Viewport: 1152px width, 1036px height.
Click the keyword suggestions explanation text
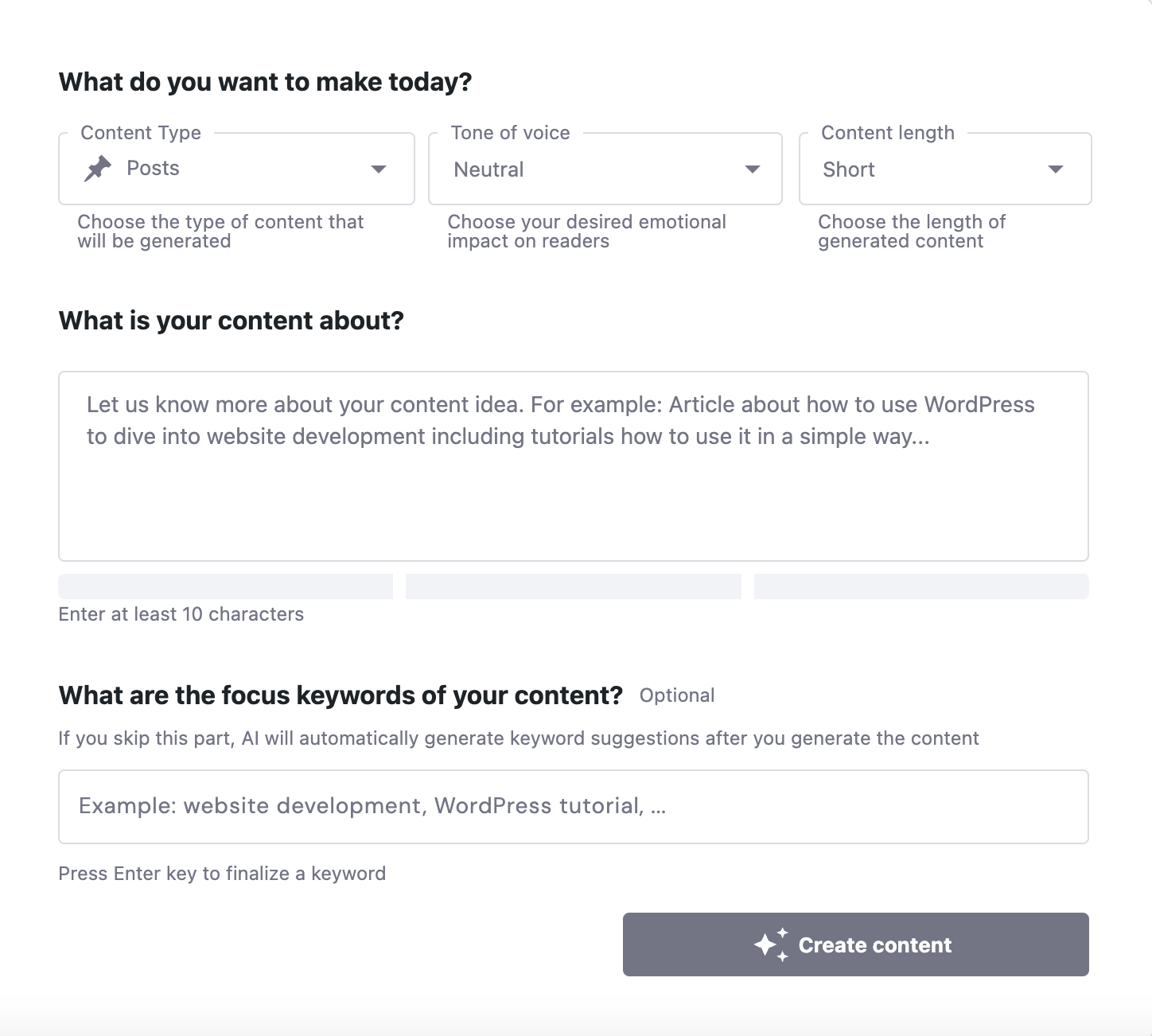(x=518, y=738)
